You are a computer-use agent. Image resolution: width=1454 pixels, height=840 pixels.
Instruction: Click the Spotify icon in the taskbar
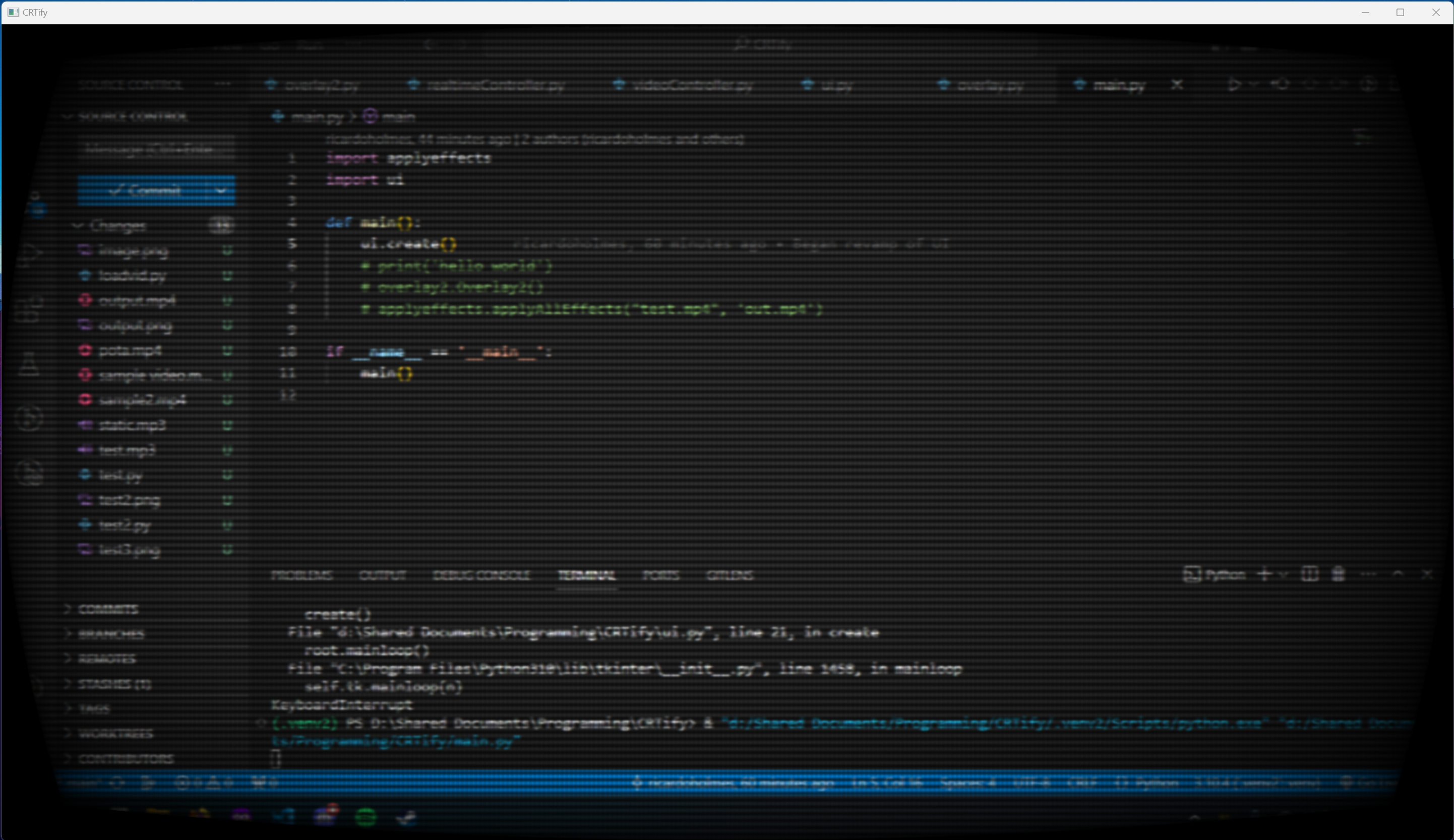(x=366, y=816)
